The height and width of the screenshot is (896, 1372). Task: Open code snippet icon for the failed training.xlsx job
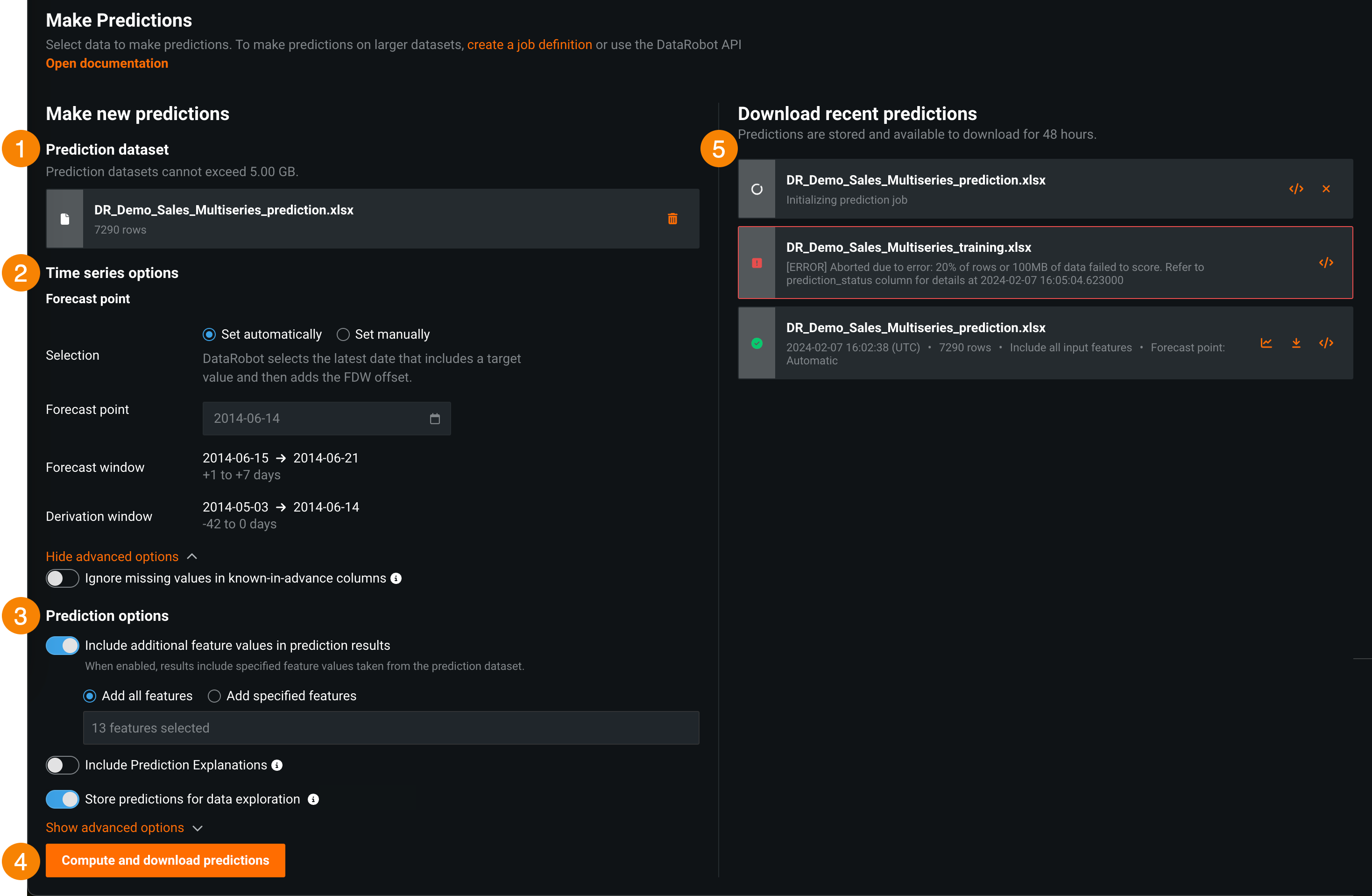(1326, 263)
